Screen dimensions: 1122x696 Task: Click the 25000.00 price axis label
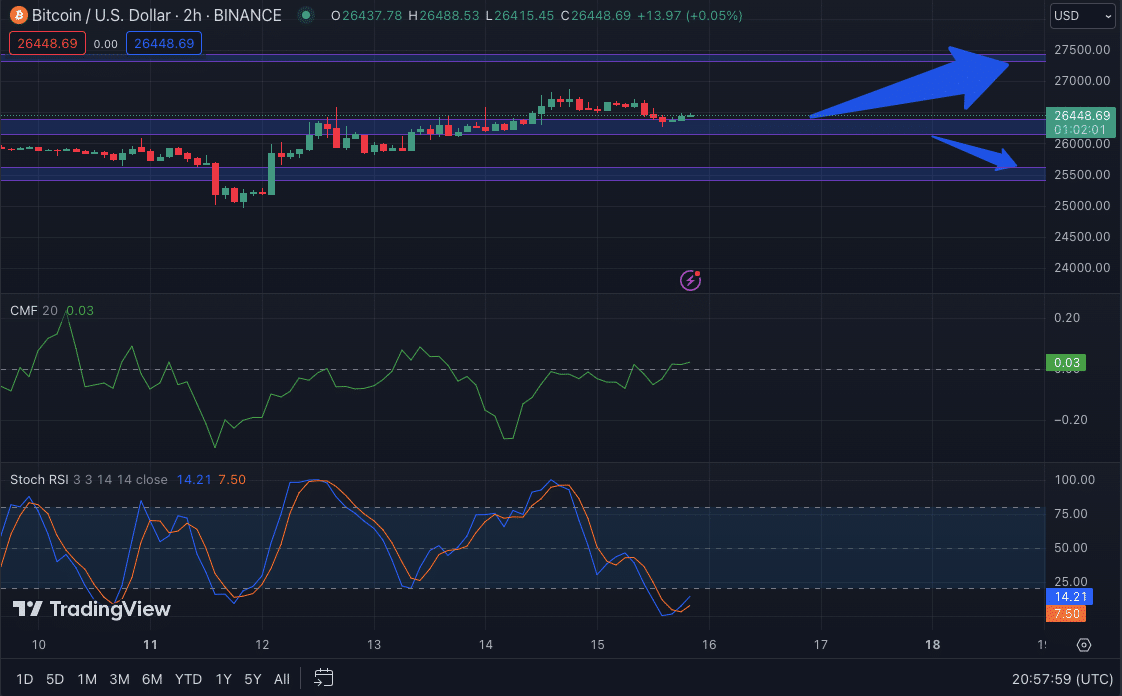1082,205
